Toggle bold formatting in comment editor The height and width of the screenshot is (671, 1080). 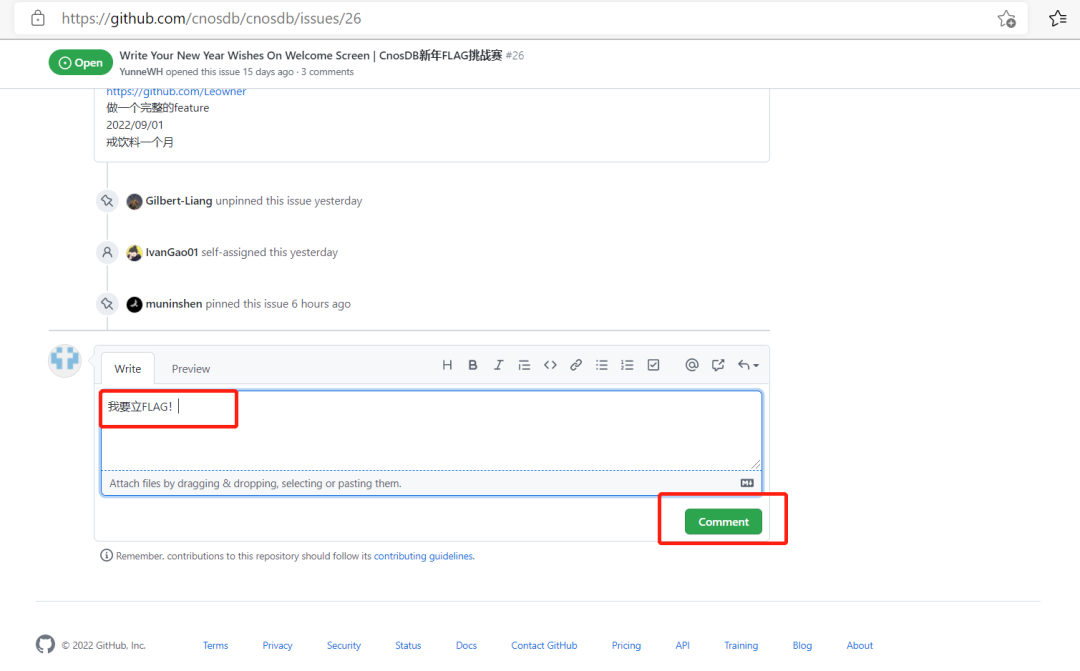[x=472, y=365]
